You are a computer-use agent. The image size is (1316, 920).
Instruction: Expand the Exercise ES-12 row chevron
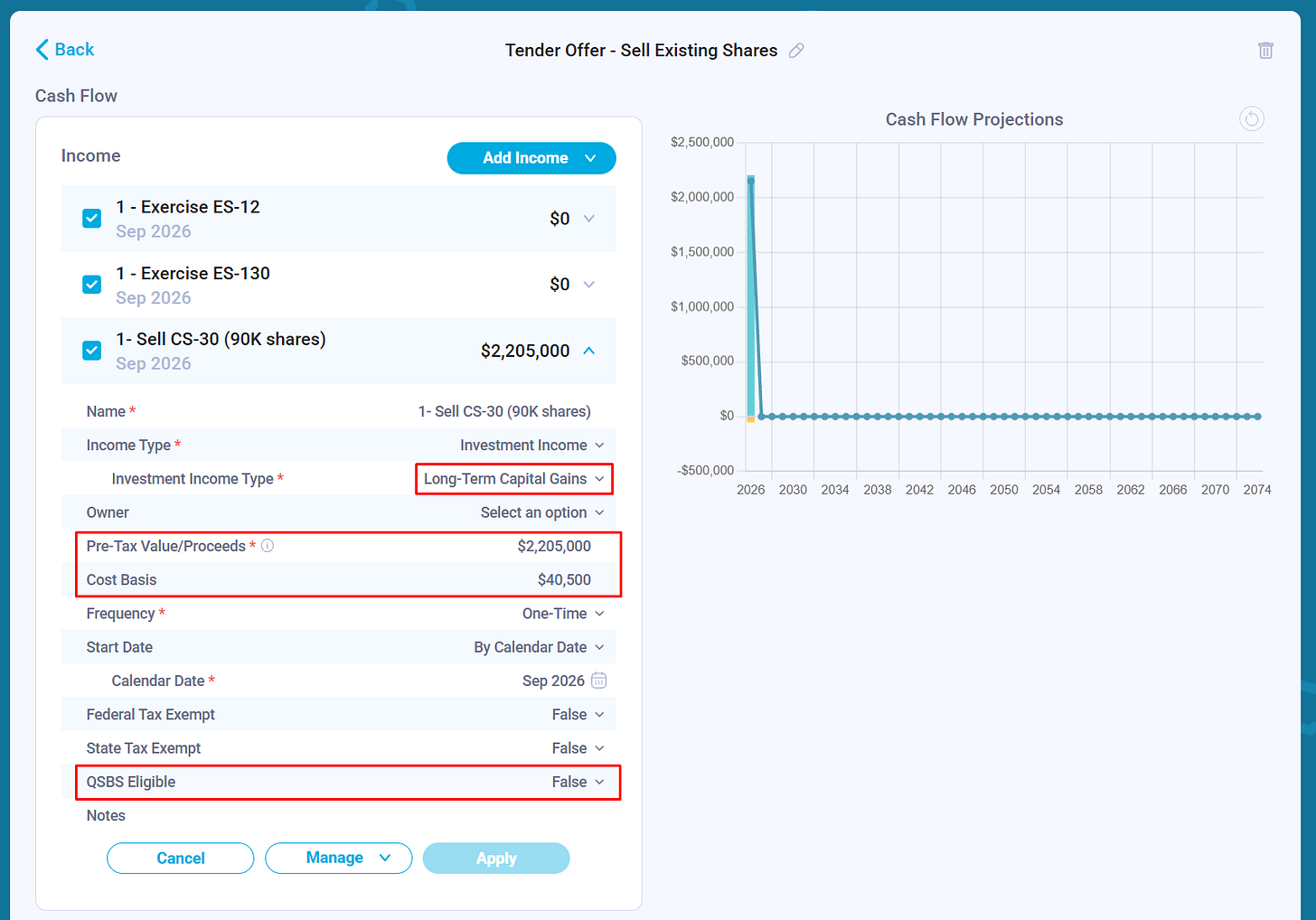point(589,219)
